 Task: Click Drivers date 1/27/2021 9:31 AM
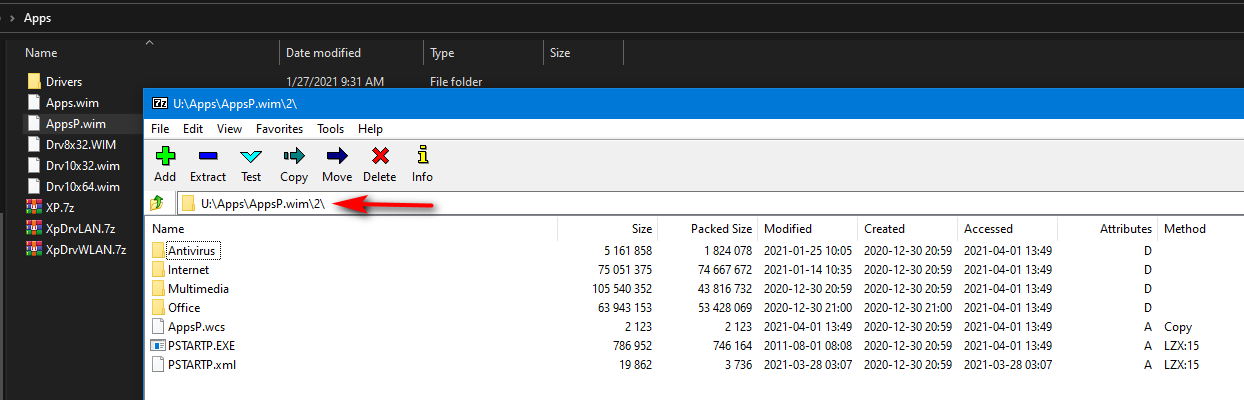click(x=334, y=82)
